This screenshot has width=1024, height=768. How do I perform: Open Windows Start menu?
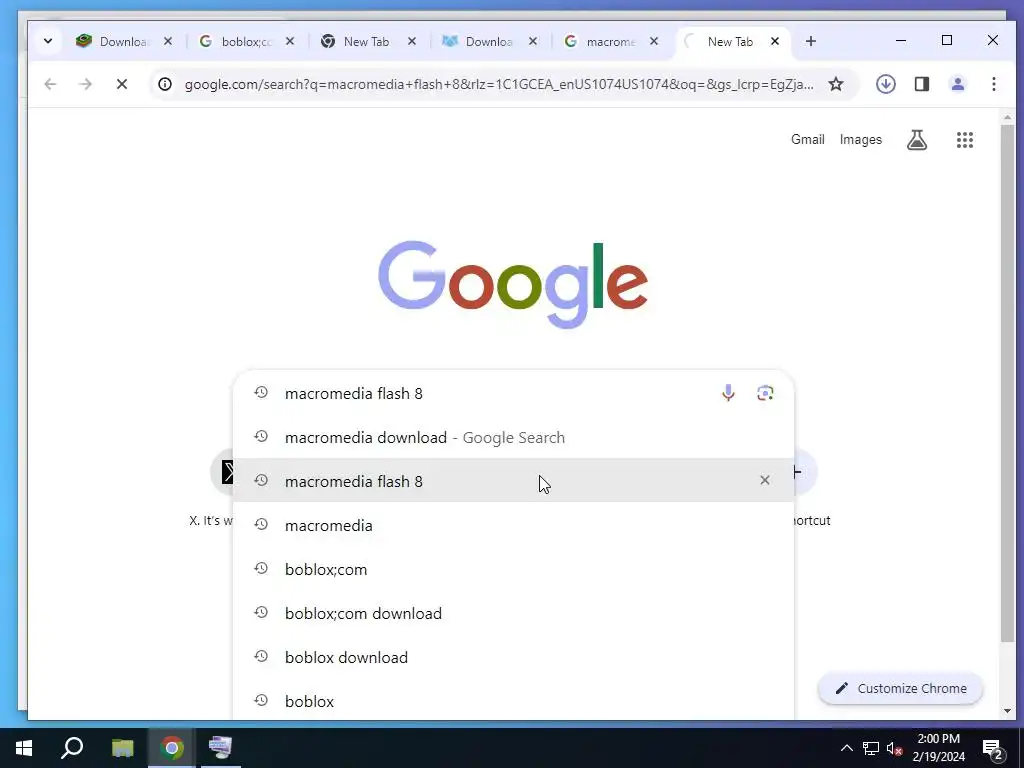[x=24, y=748]
